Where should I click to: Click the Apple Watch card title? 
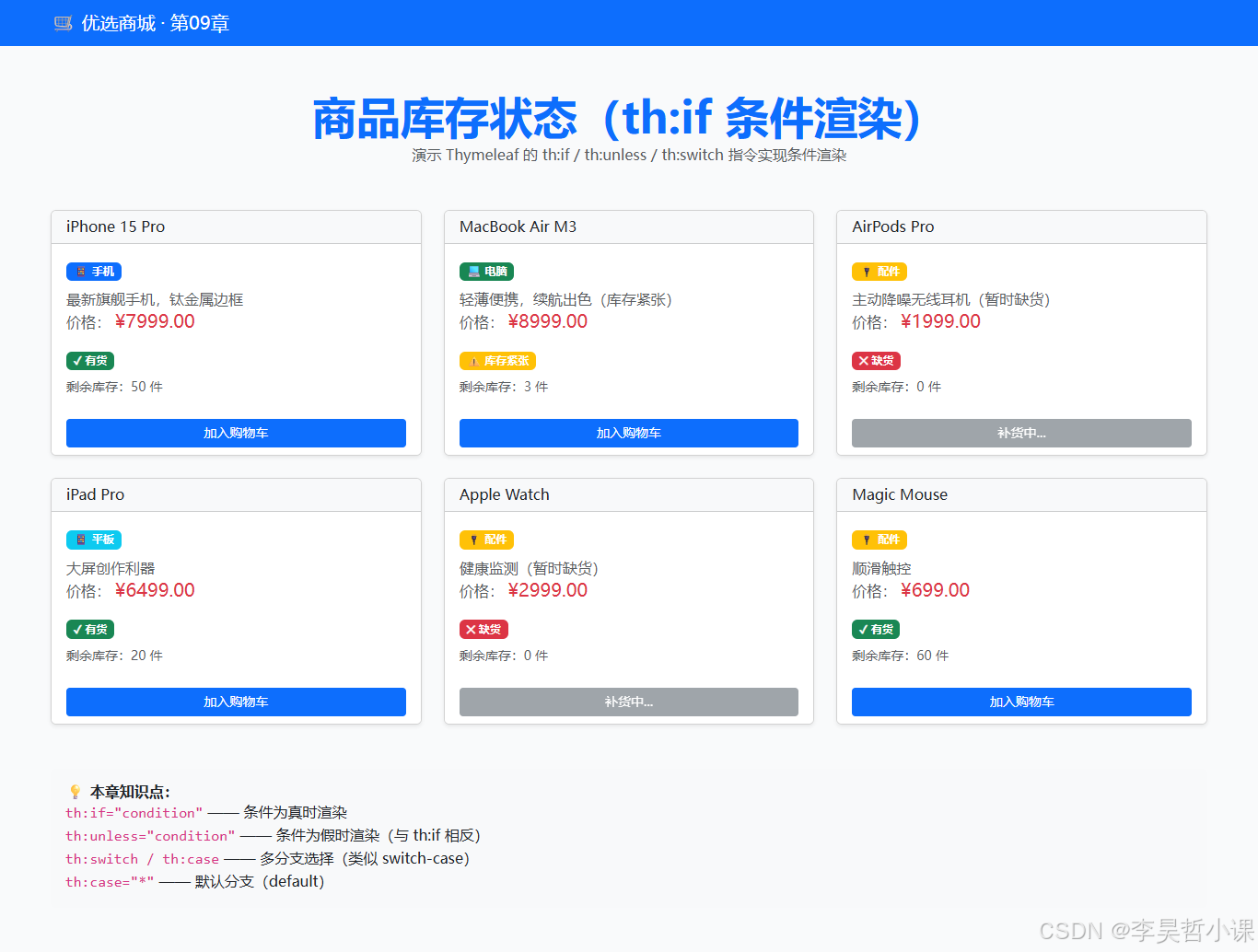(504, 494)
